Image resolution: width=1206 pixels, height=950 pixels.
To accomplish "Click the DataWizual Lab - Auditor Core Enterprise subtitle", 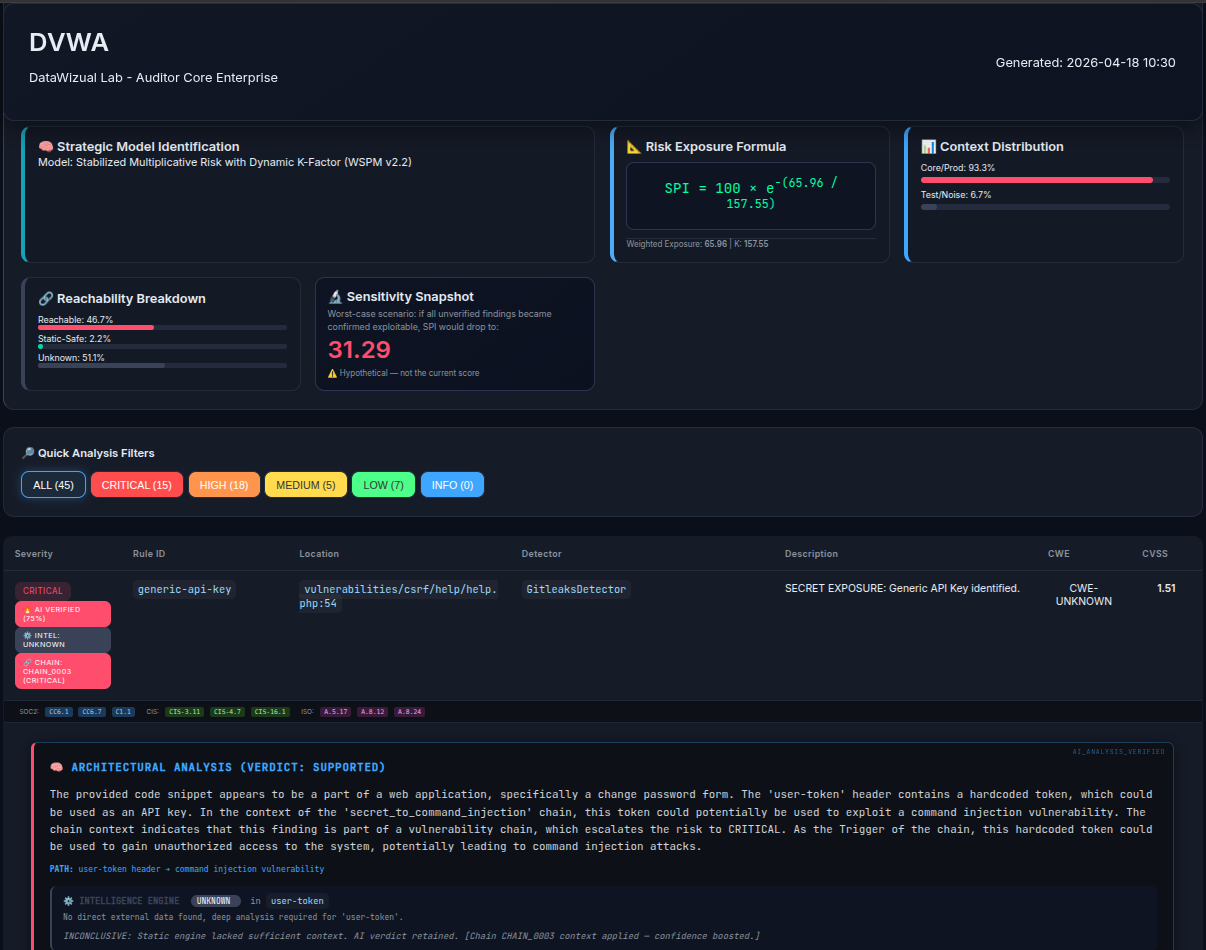I will (x=154, y=77).
